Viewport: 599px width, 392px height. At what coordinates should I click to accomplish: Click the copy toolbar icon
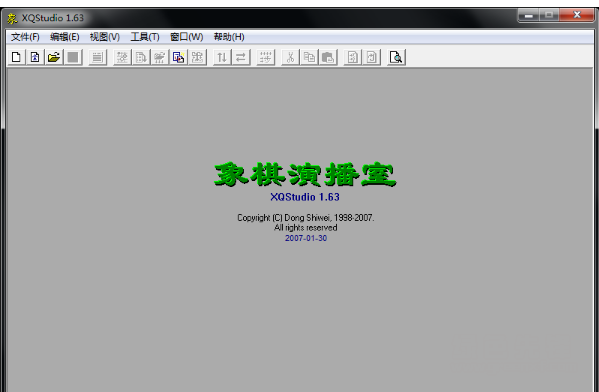(309, 57)
